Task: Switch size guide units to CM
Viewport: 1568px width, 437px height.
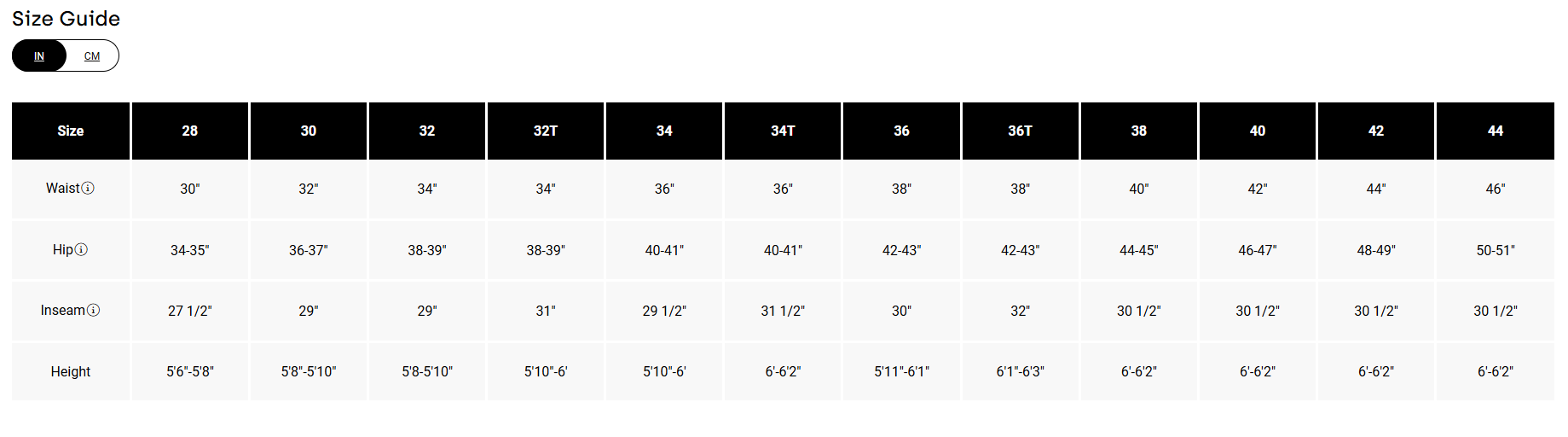Action: (x=92, y=56)
